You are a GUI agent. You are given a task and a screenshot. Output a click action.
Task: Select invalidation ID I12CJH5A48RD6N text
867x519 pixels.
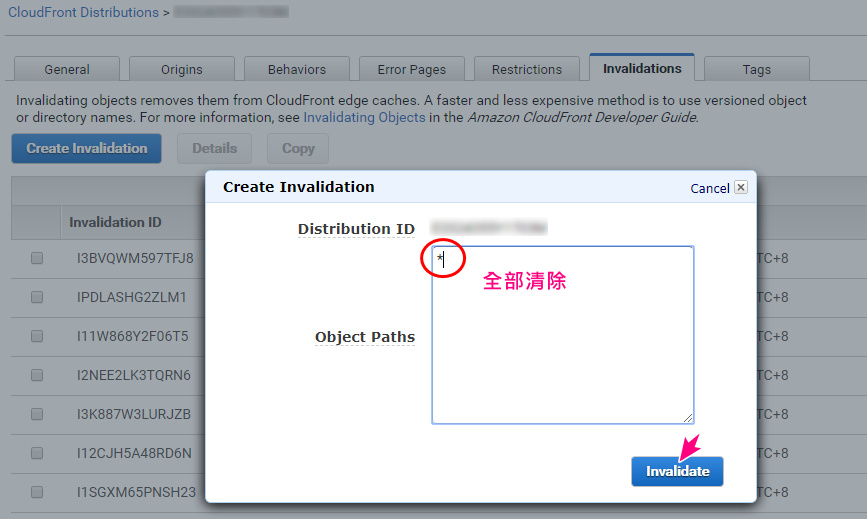[x=134, y=453]
